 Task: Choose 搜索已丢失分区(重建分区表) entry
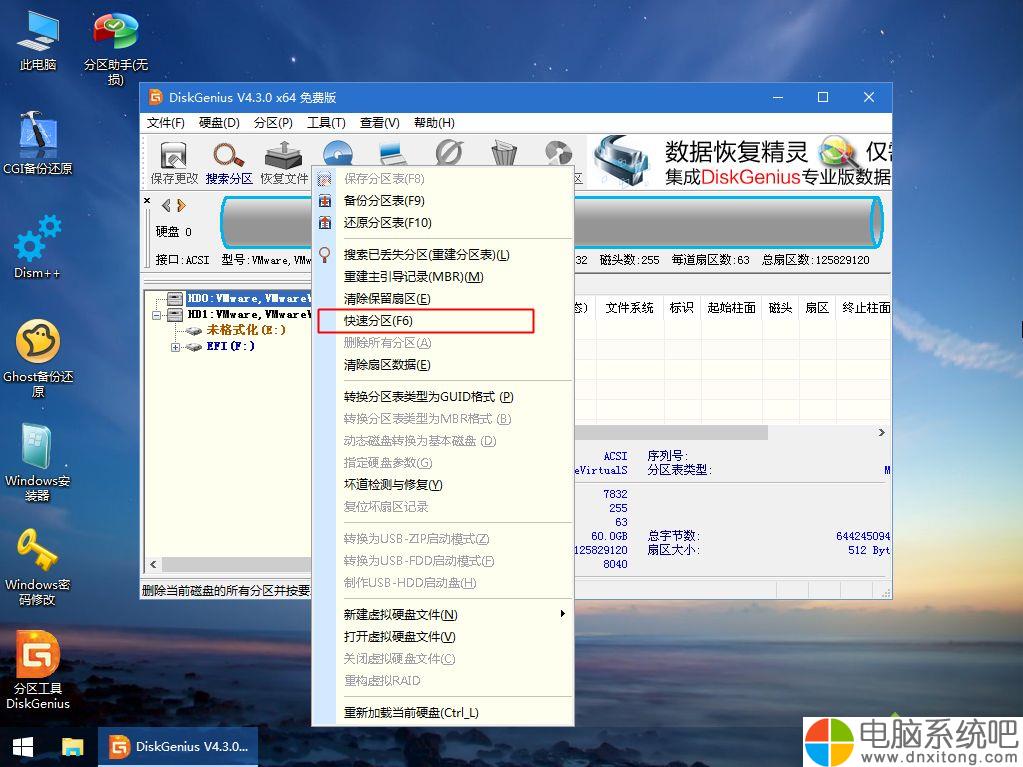(x=443, y=255)
